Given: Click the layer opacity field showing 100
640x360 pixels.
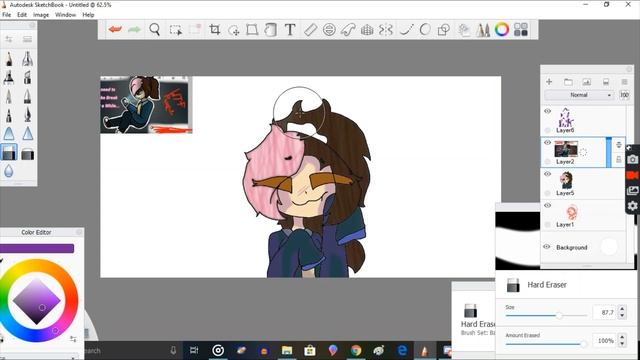Looking at the screenshot, I should [x=624, y=95].
